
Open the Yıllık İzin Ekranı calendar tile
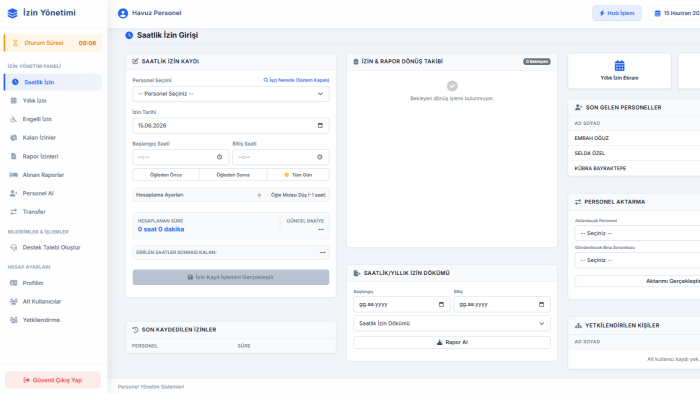pyautogui.click(x=619, y=71)
